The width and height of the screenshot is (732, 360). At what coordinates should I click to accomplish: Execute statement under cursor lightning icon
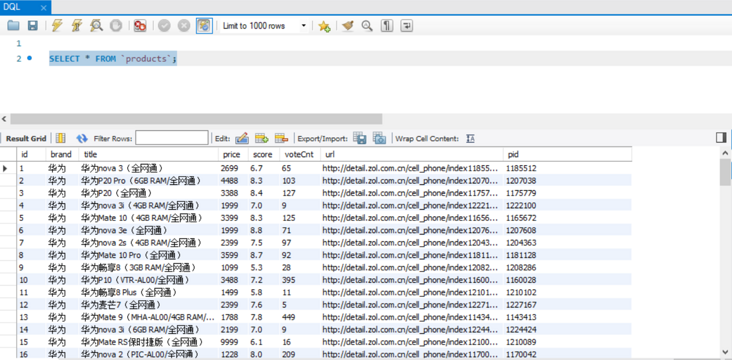pyautogui.click(x=77, y=26)
